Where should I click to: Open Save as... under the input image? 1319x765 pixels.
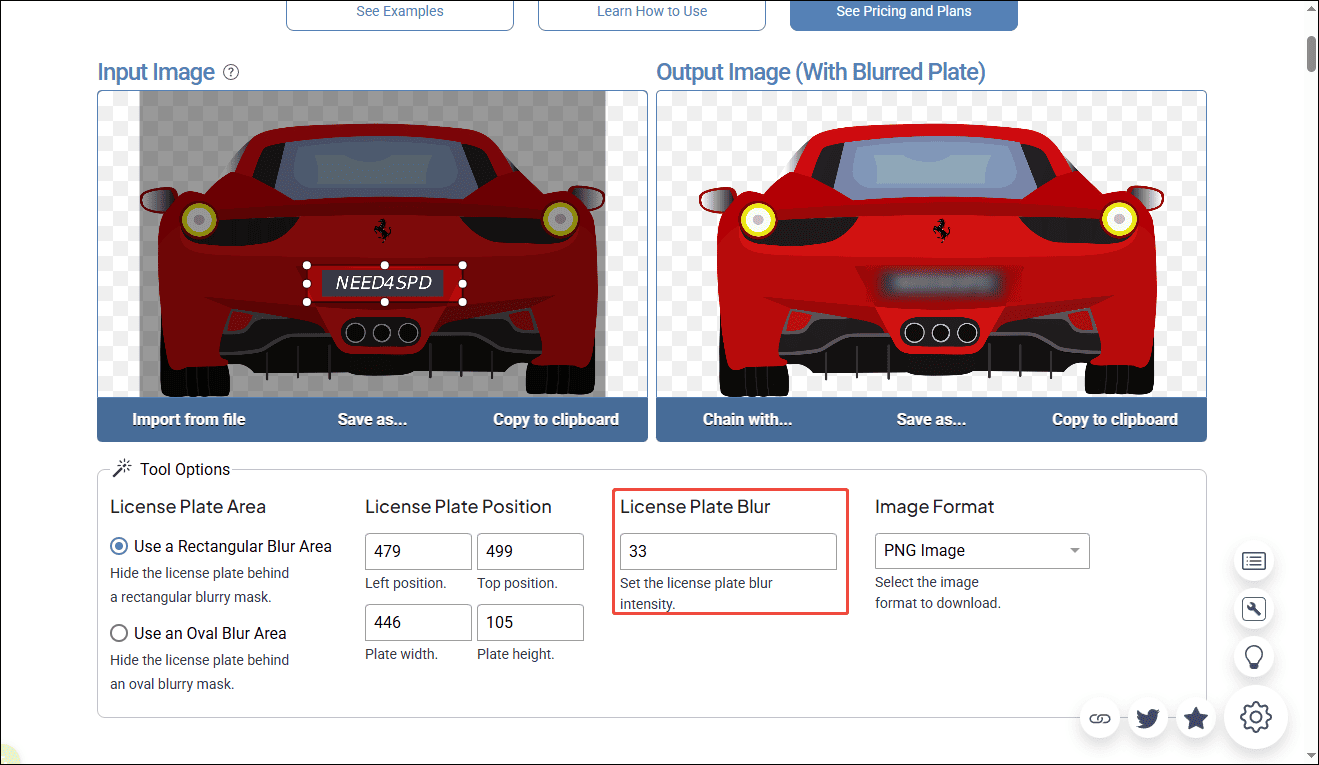click(x=372, y=419)
